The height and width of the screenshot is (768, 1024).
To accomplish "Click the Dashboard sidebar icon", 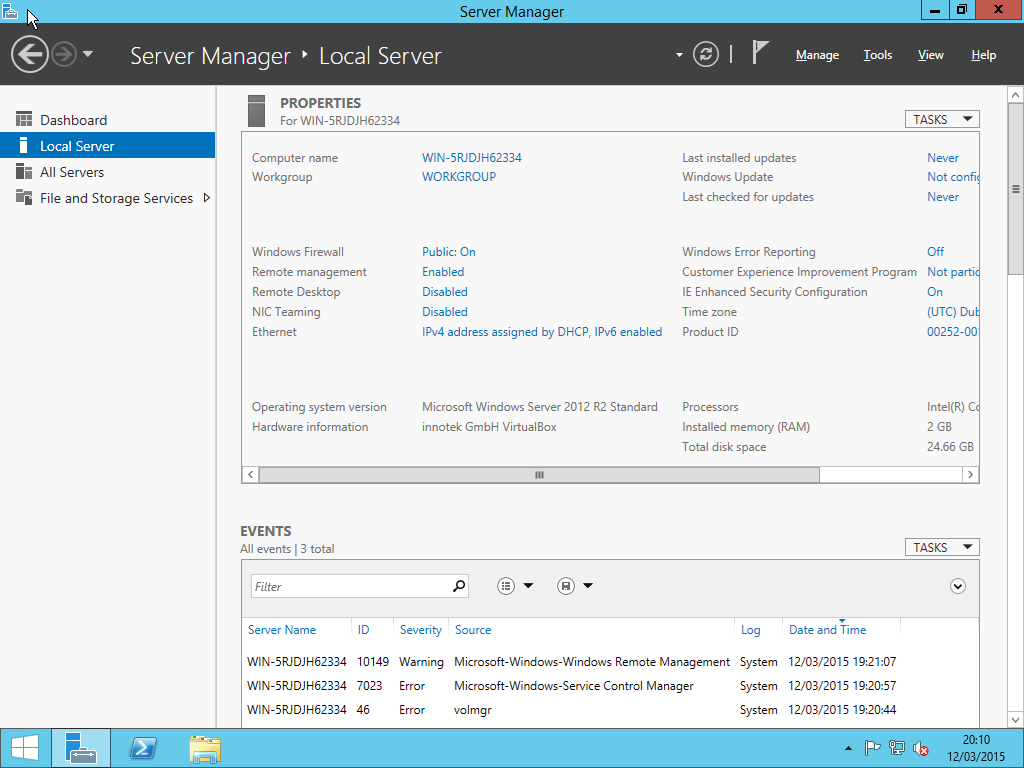I will (24, 119).
